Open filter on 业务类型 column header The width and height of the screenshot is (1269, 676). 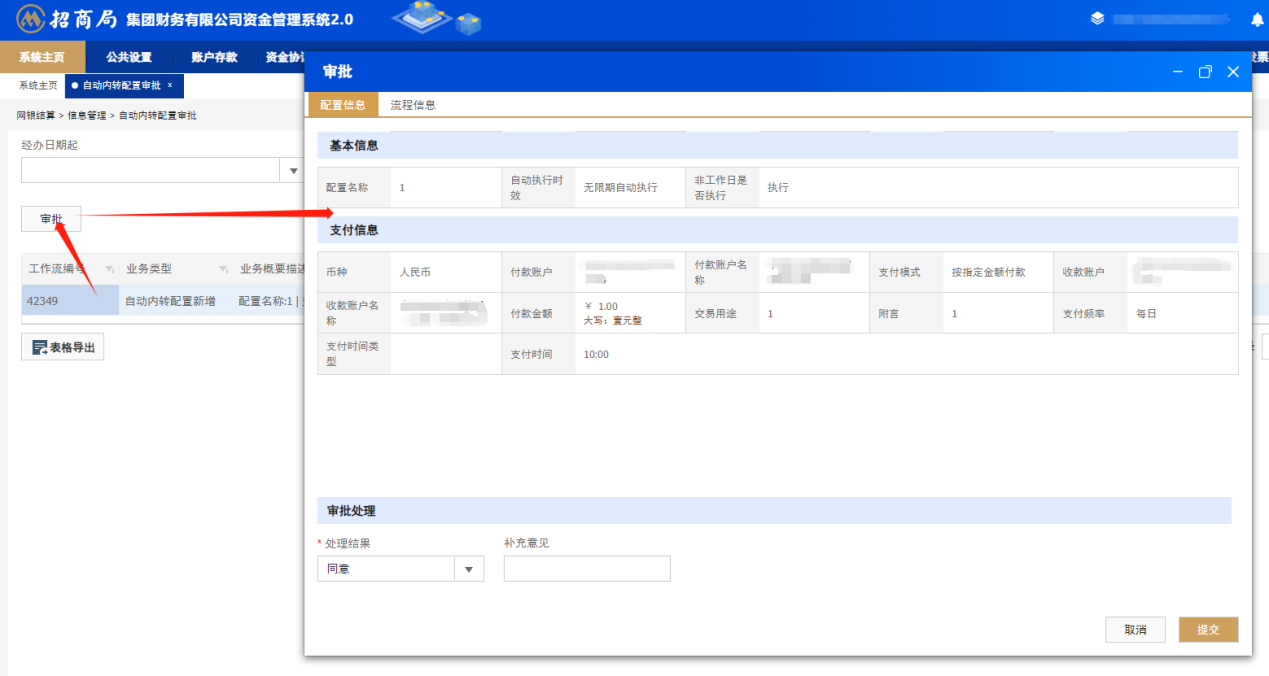[x=222, y=270]
